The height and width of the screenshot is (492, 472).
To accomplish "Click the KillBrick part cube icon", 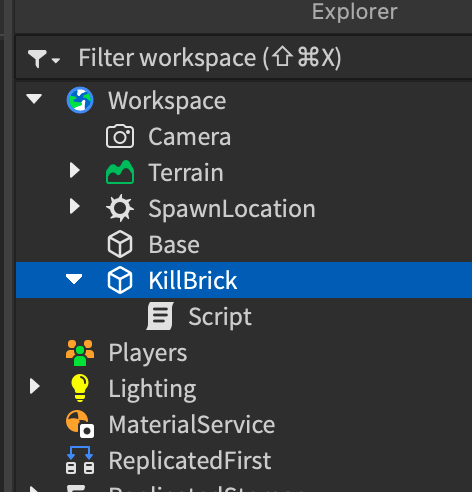I will point(120,280).
